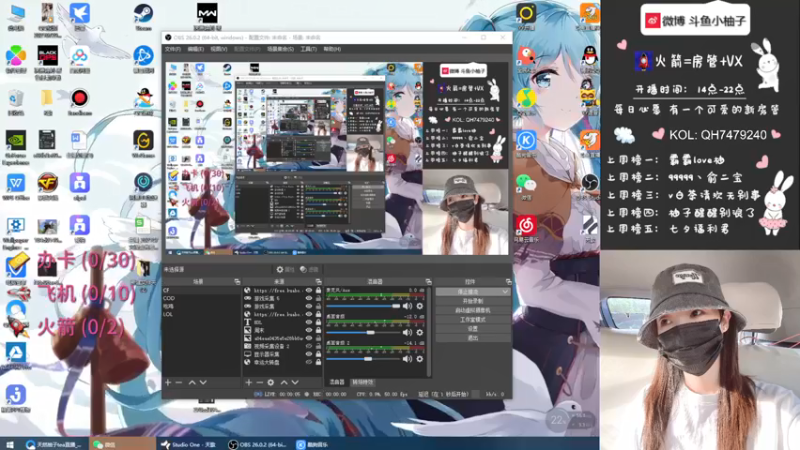Remove selected source with minus icon

tap(259, 382)
